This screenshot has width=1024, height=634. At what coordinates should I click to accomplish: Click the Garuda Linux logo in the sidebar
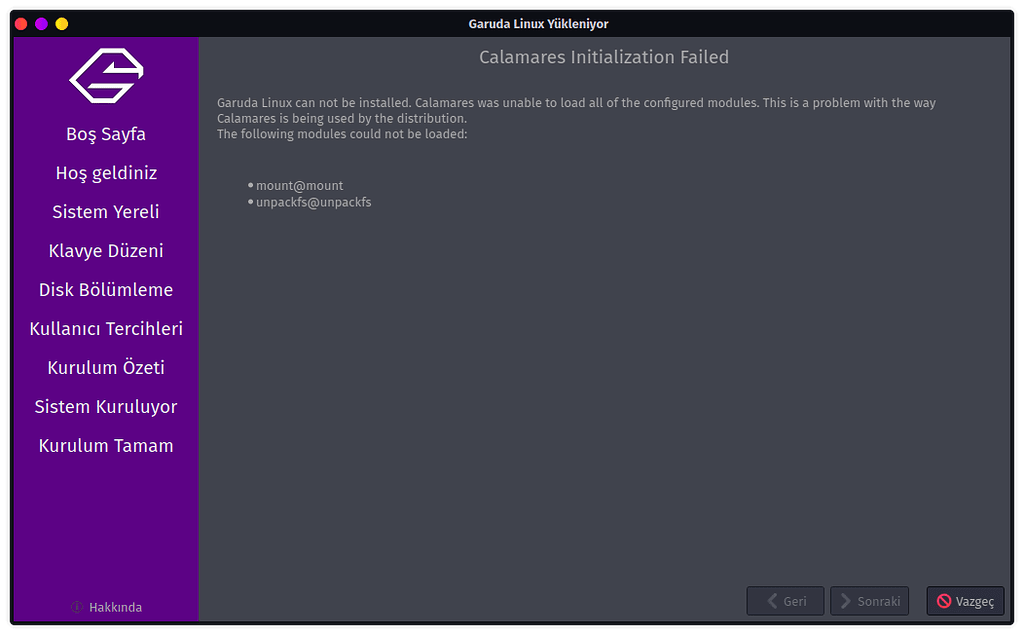pos(105,75)
